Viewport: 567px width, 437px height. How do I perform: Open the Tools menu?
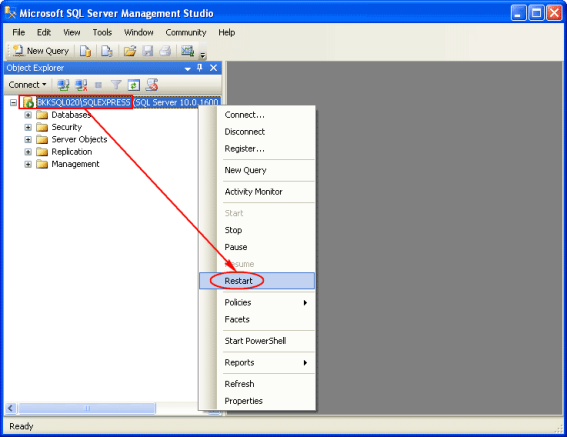(x=102, y=33)
